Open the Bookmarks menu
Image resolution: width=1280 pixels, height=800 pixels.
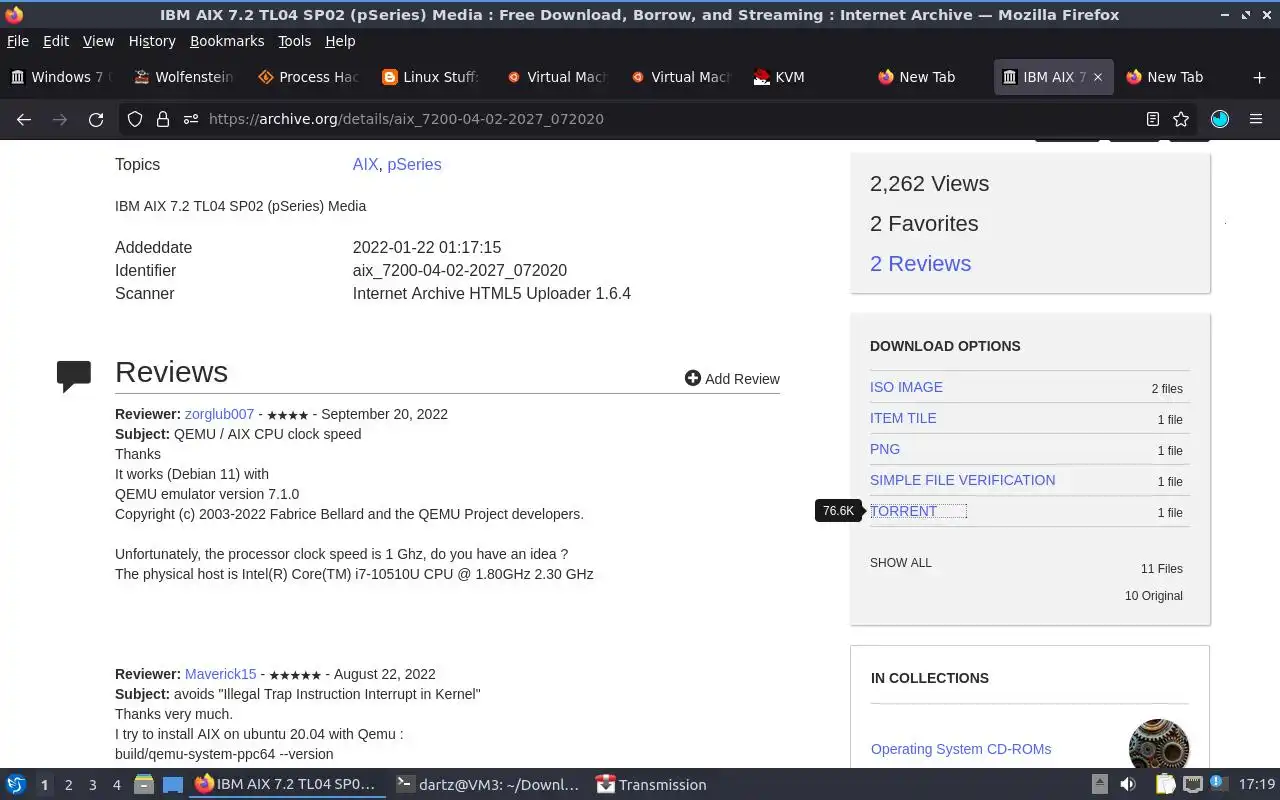click(x=227, y=41)
